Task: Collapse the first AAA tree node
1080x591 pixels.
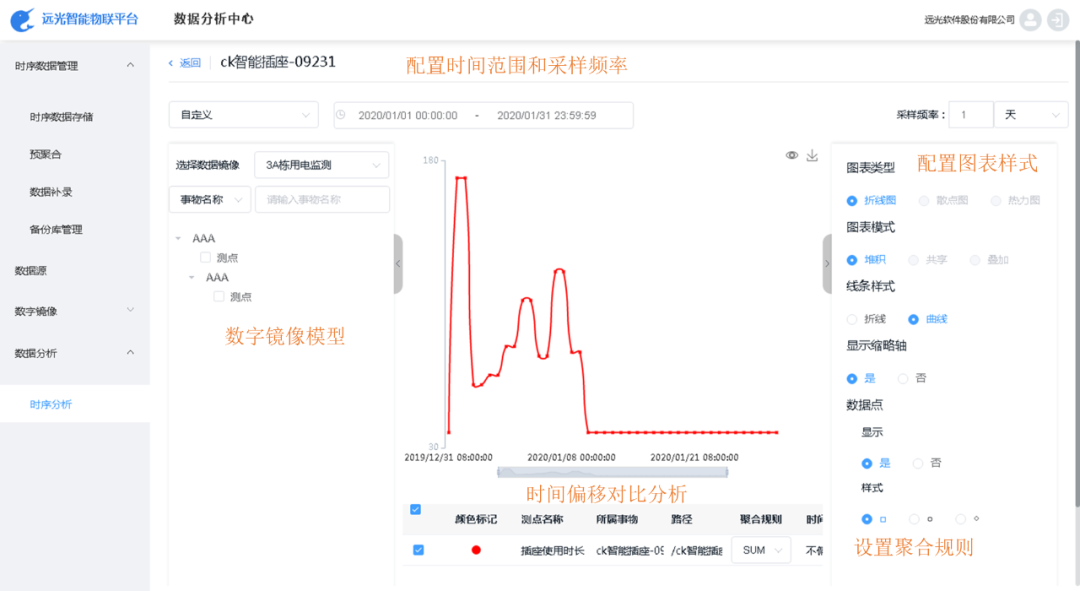Action: (x=177, y=238)
